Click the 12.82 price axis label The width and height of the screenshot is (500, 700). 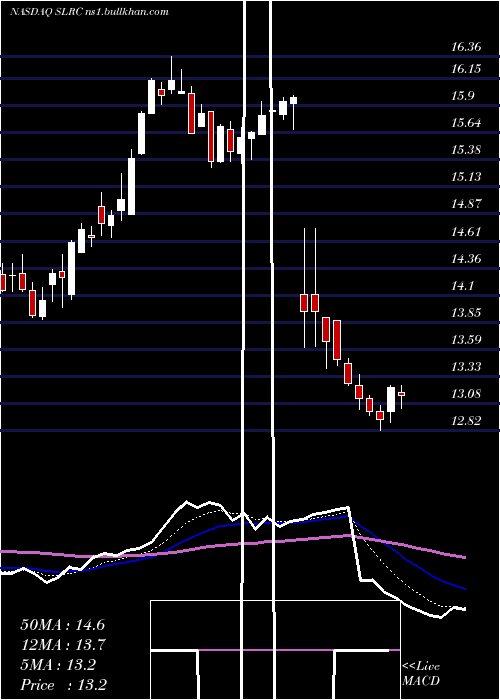[466, 421]
